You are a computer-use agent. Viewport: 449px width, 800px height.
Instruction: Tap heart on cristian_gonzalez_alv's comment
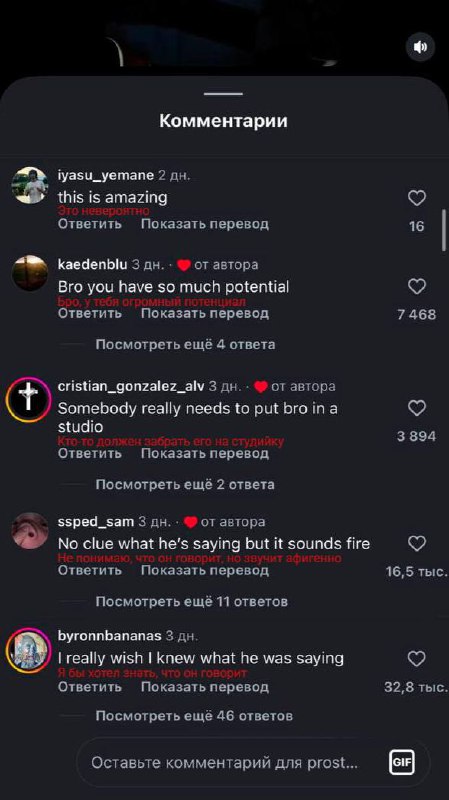point(417,408)
